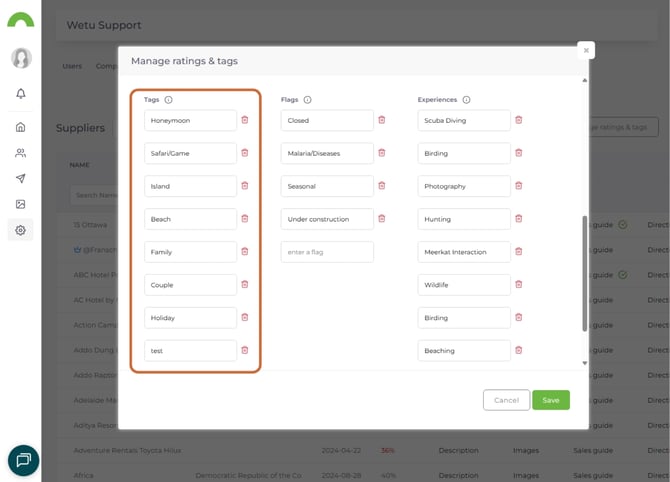Image resolution: width=670 pixels, height=482 pixels.
Task: Edit the Safari/Game tag field
Action: [x=190, y=153]
